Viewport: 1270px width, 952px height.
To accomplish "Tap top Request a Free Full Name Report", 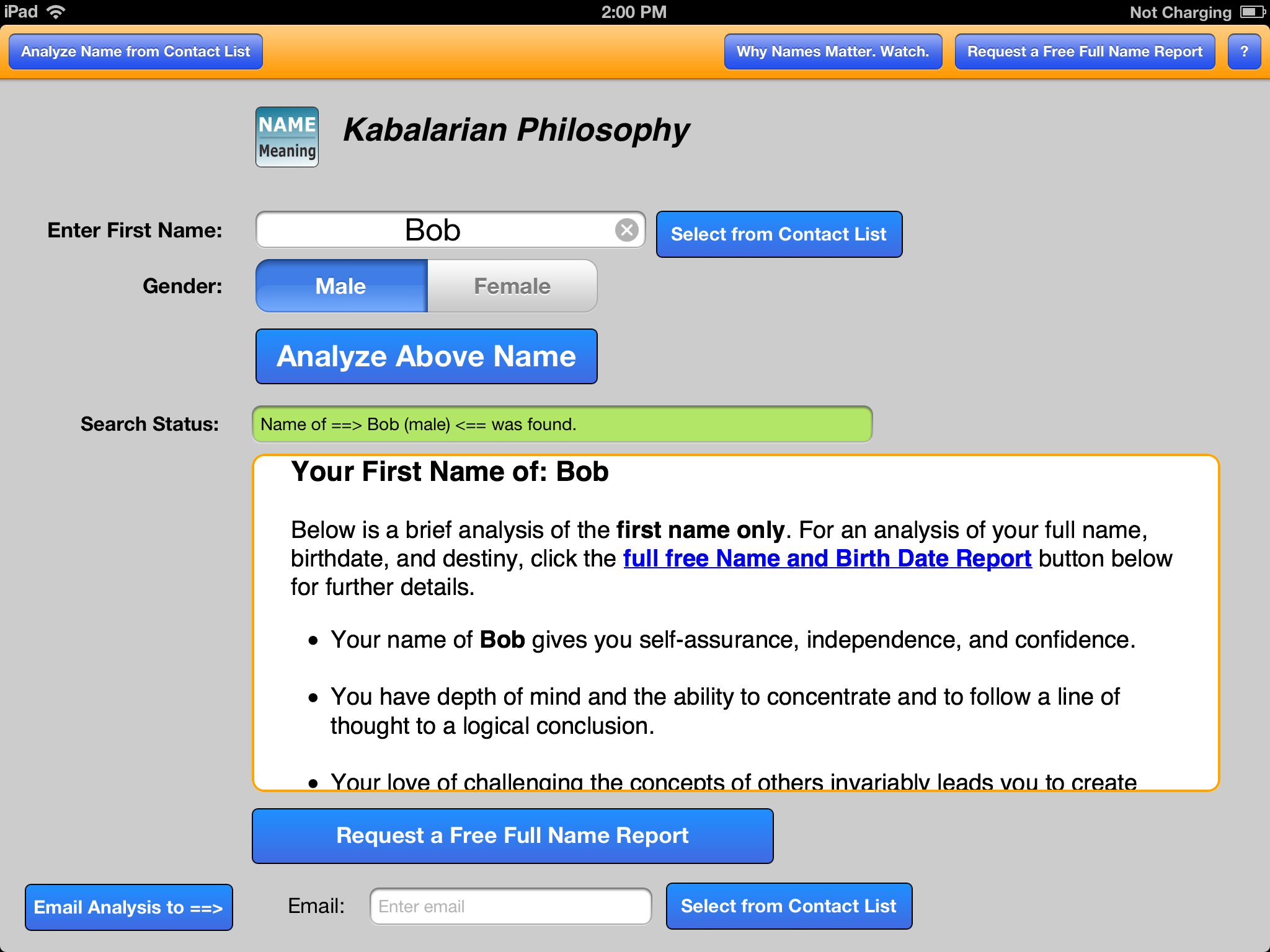I will (1085, 51).
